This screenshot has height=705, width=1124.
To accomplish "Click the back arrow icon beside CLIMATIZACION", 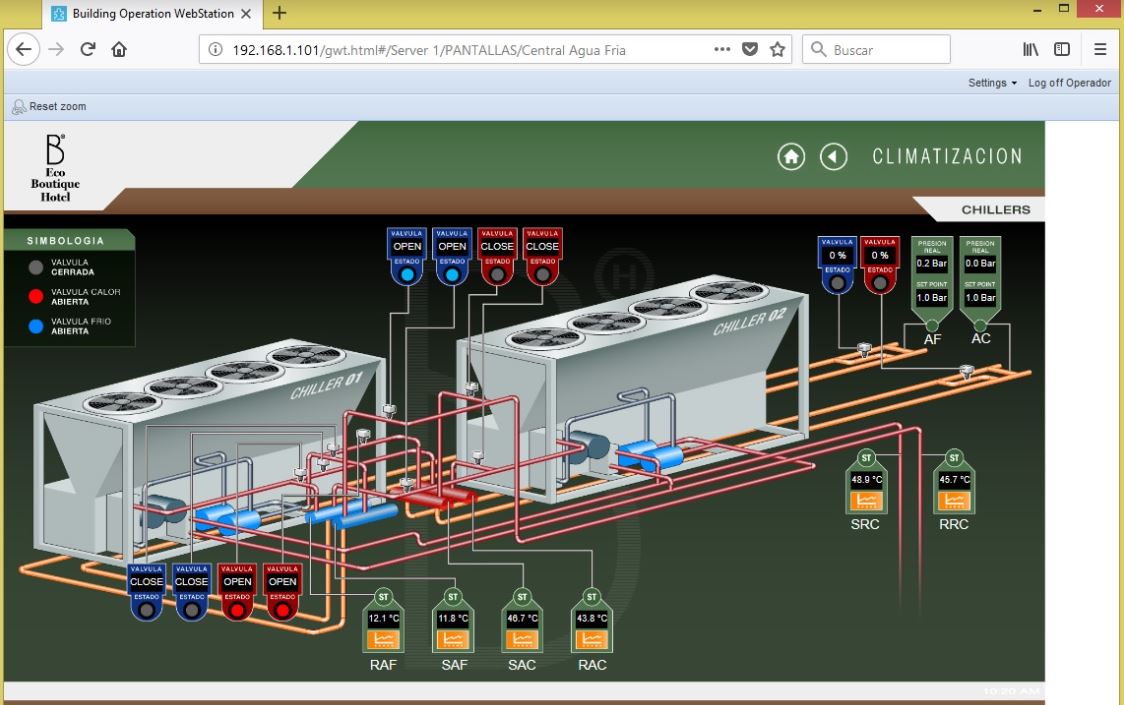I will coord(834,157).
